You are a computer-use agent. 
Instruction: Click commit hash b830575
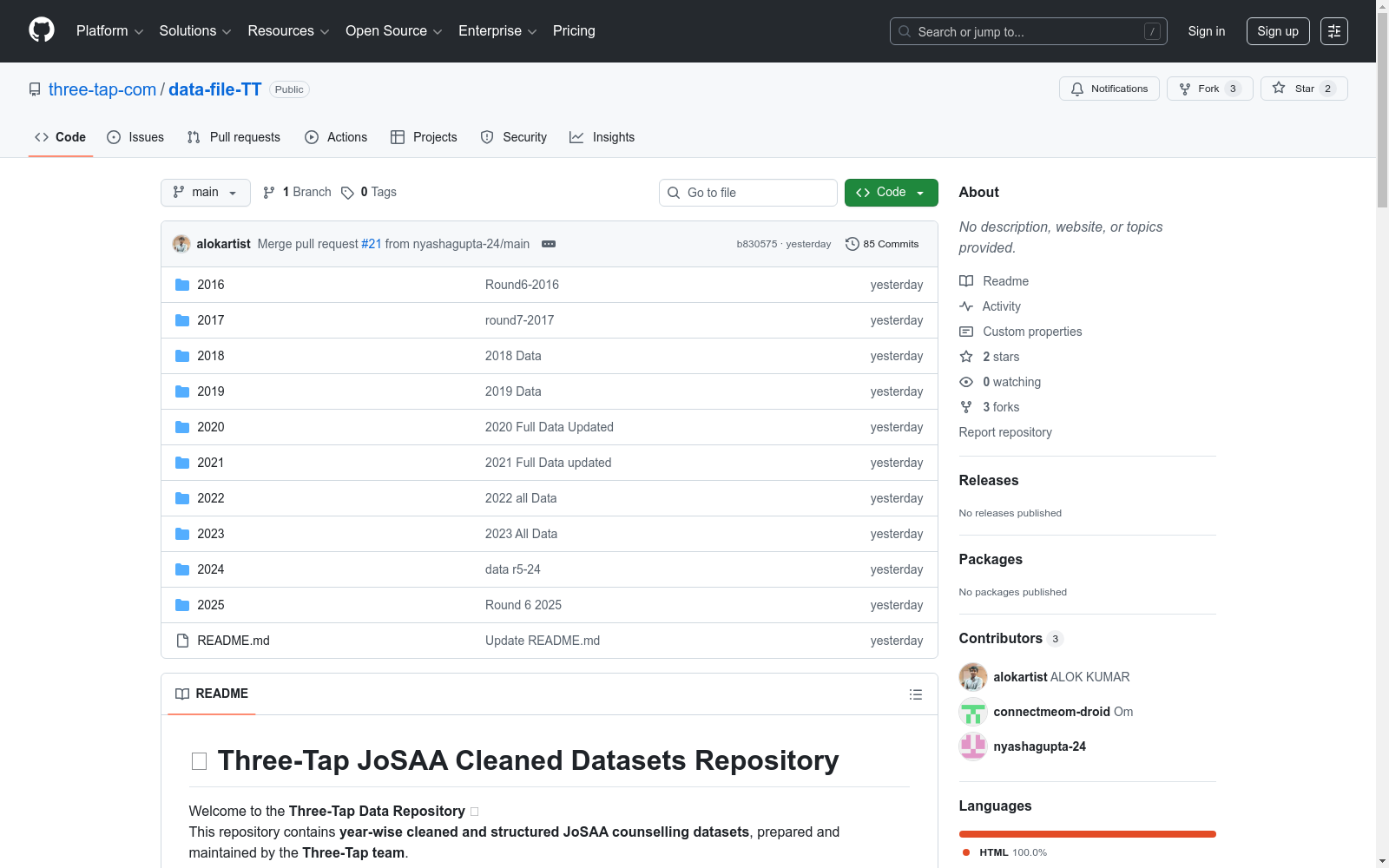[x=757, y=244]
